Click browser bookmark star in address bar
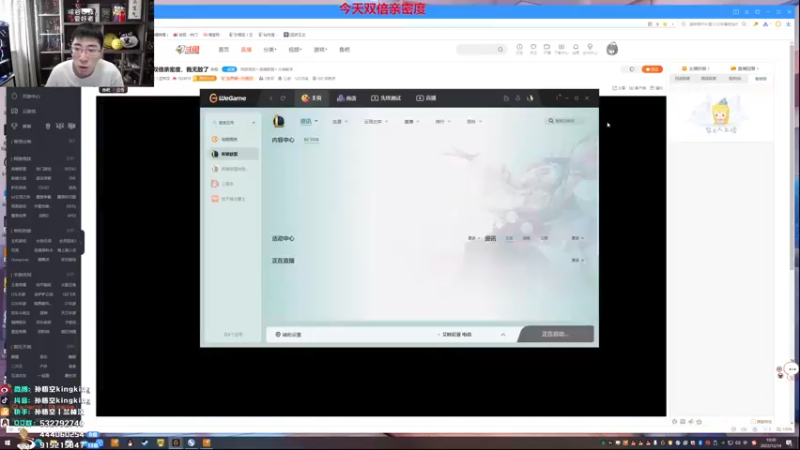 coord(665,24)
